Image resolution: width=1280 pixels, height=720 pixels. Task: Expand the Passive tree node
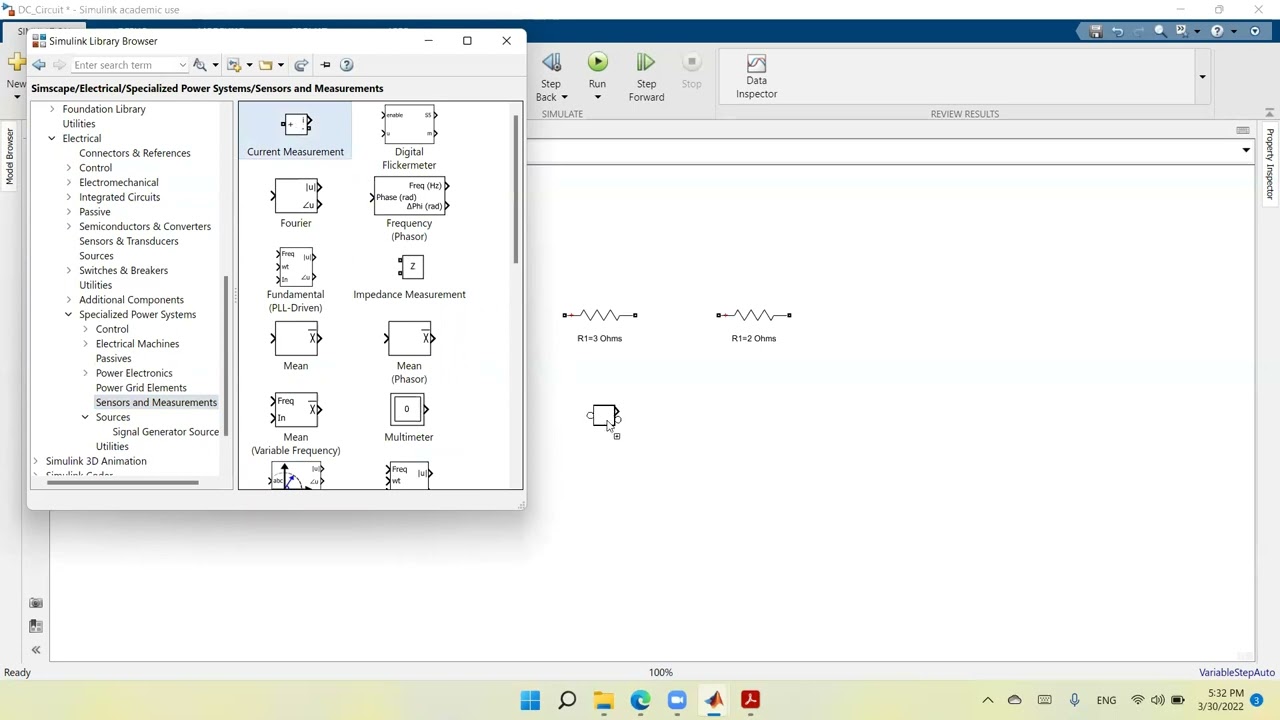tap(69, 212)
